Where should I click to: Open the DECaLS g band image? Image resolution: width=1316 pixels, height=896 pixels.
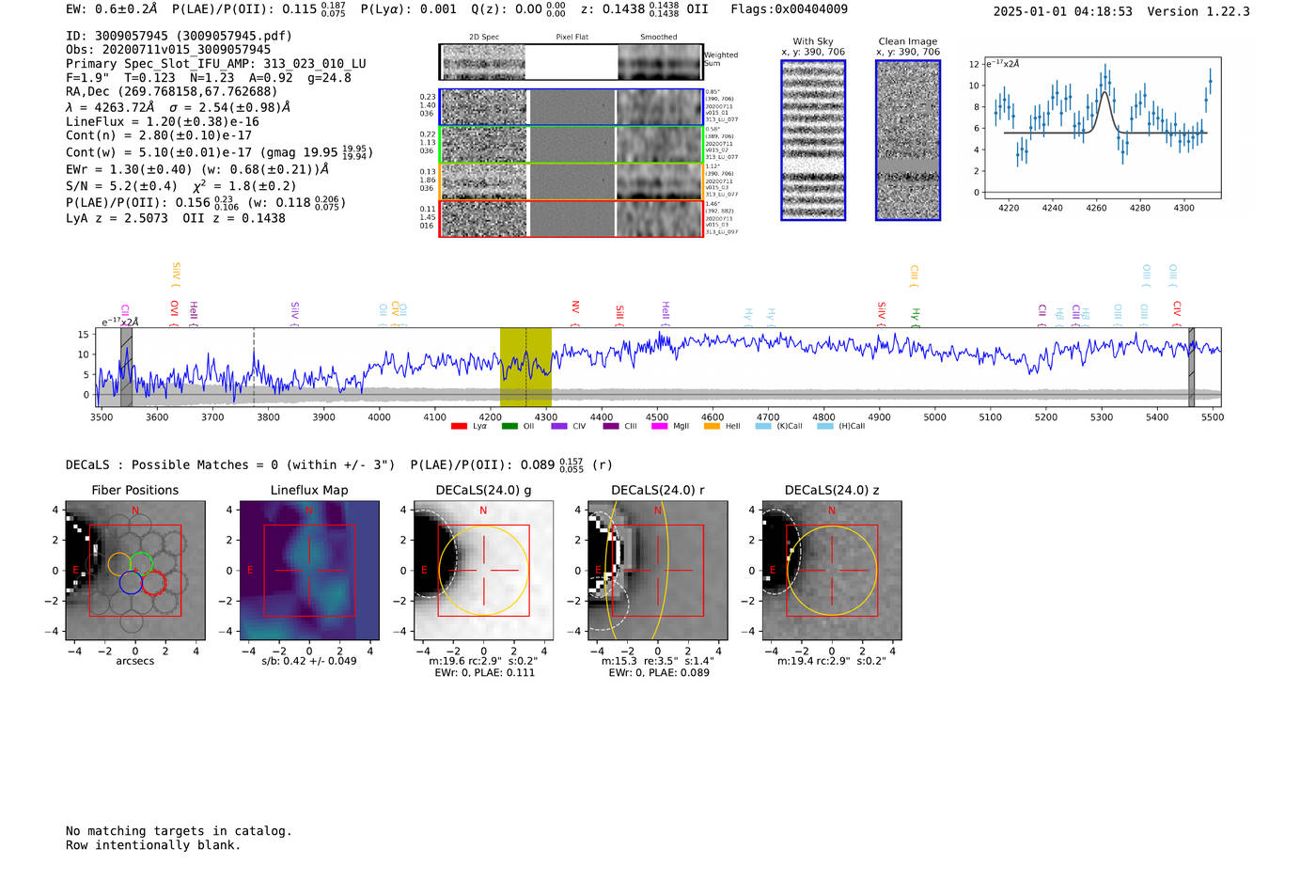[483, 571]
